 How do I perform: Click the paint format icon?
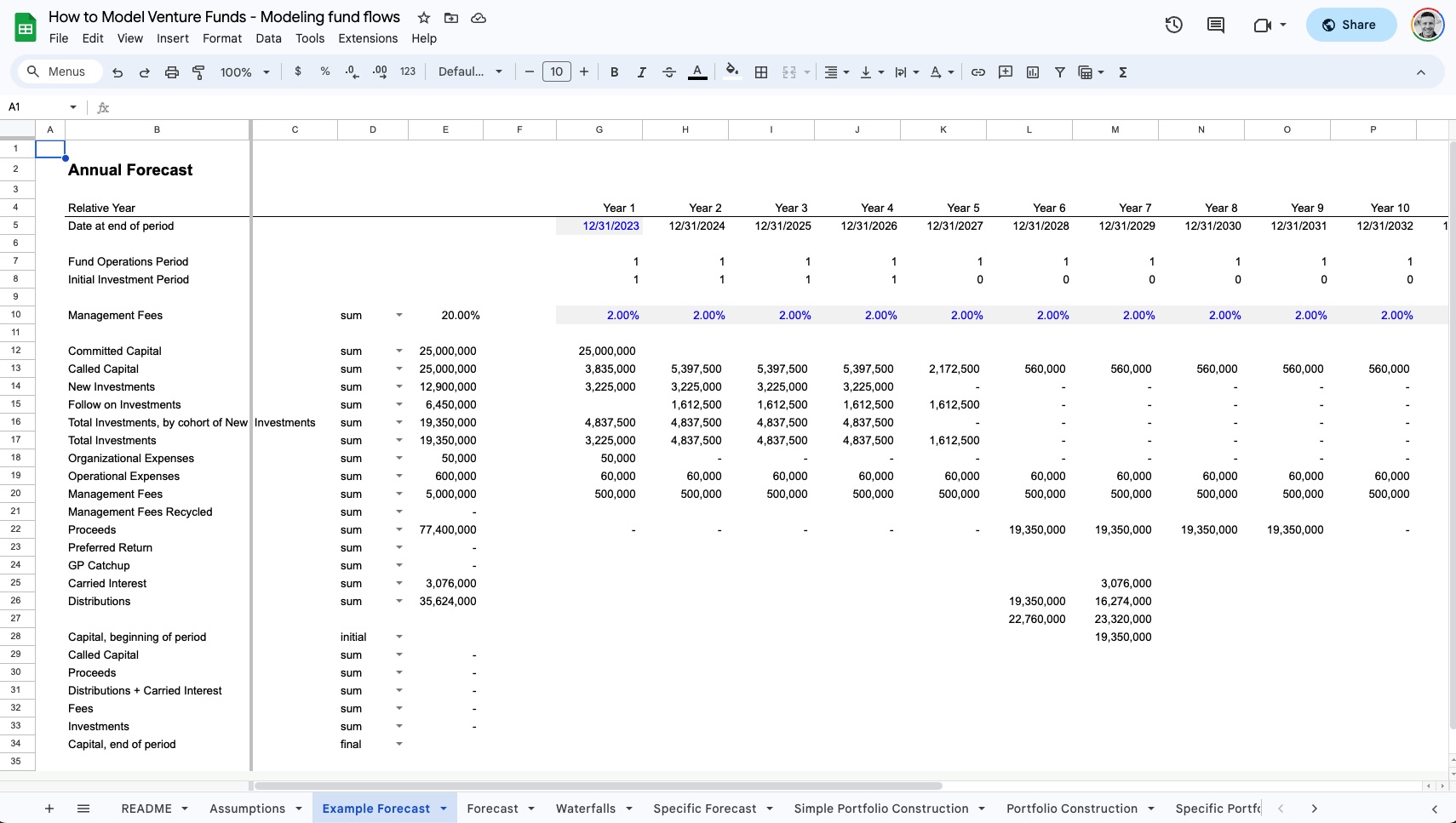click(x=198, y=72)
